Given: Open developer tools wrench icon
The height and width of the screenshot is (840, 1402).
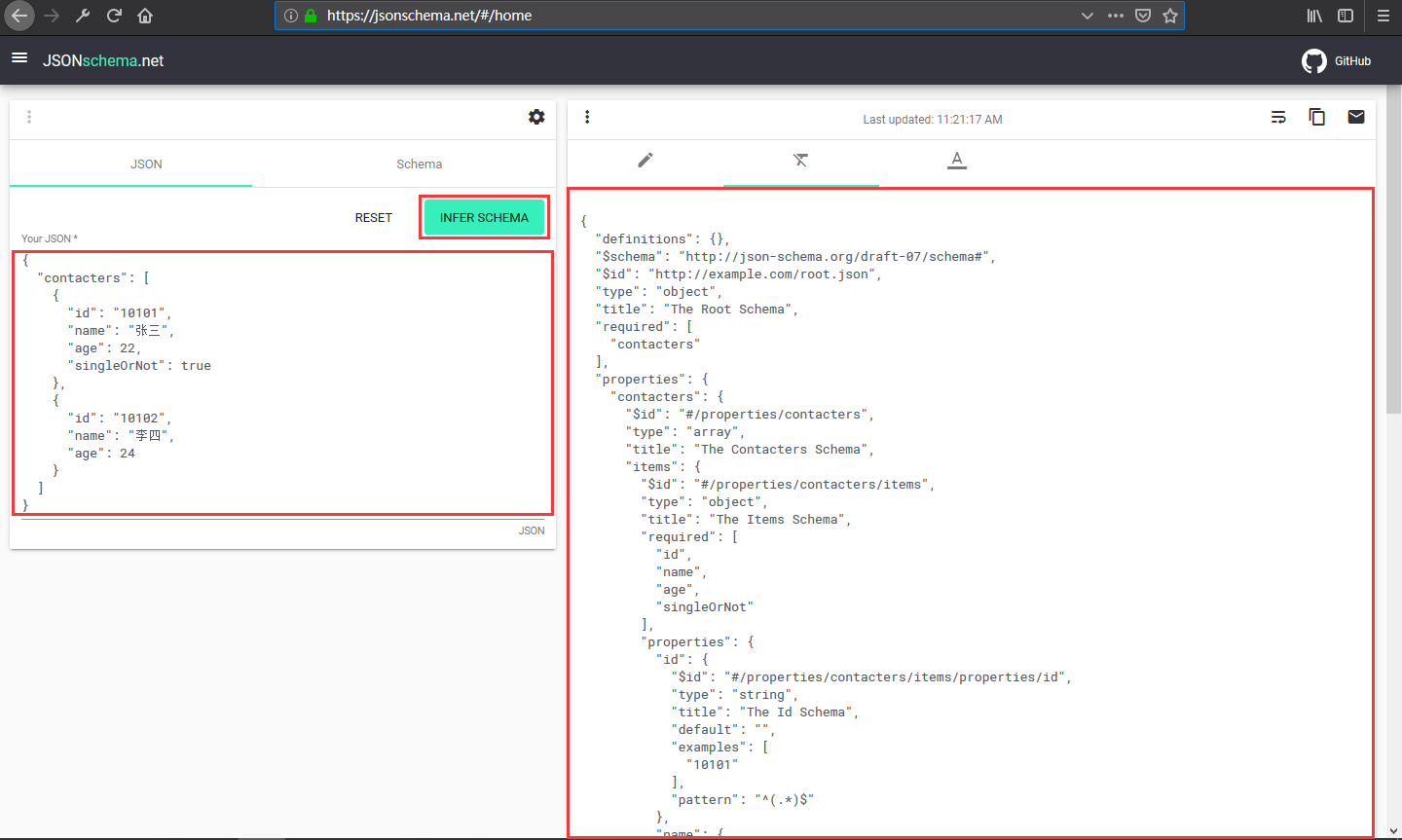Looking at the screenshot, I should [x=83, y=16].
